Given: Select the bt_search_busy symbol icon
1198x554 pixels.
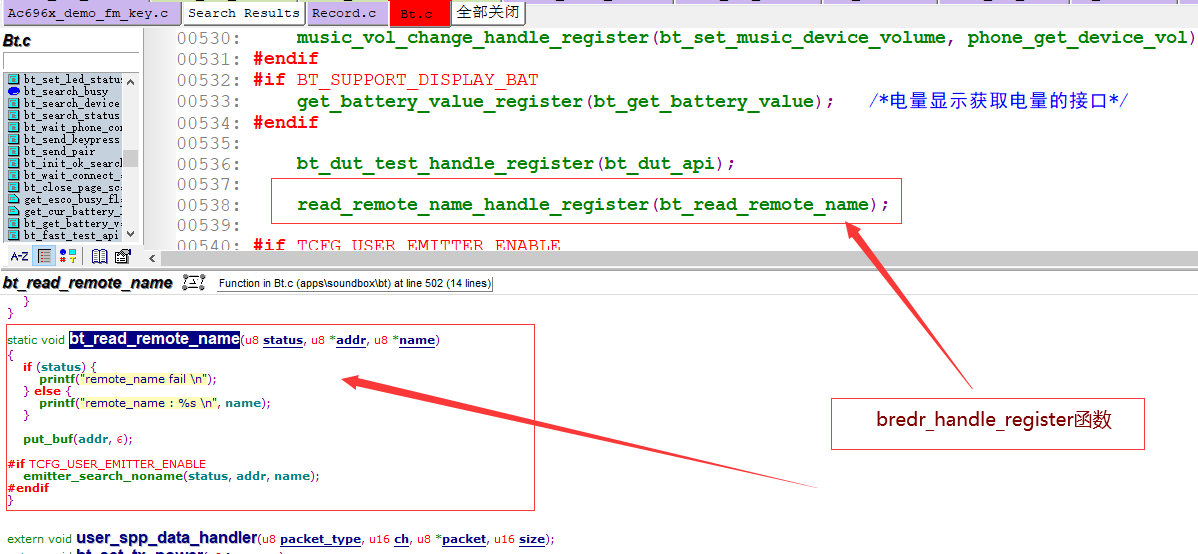Looking at the screenshot, I should pos(13,91).
